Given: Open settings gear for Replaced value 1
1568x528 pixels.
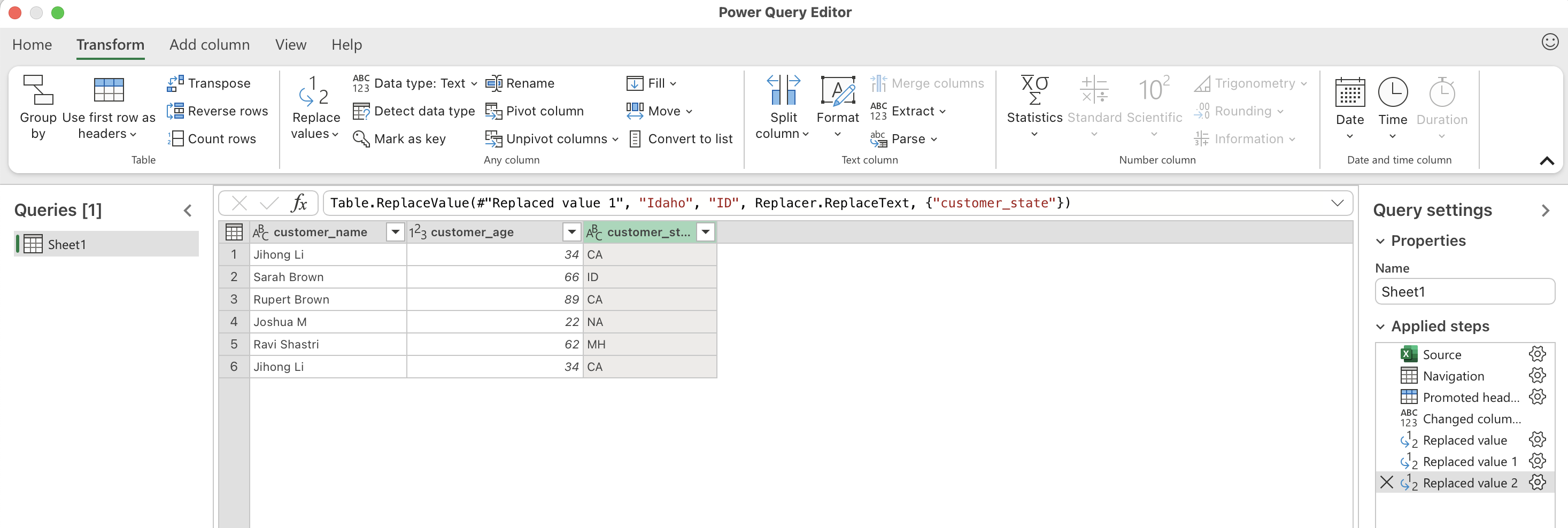Looking at the screenshot, I should 1537,461.
